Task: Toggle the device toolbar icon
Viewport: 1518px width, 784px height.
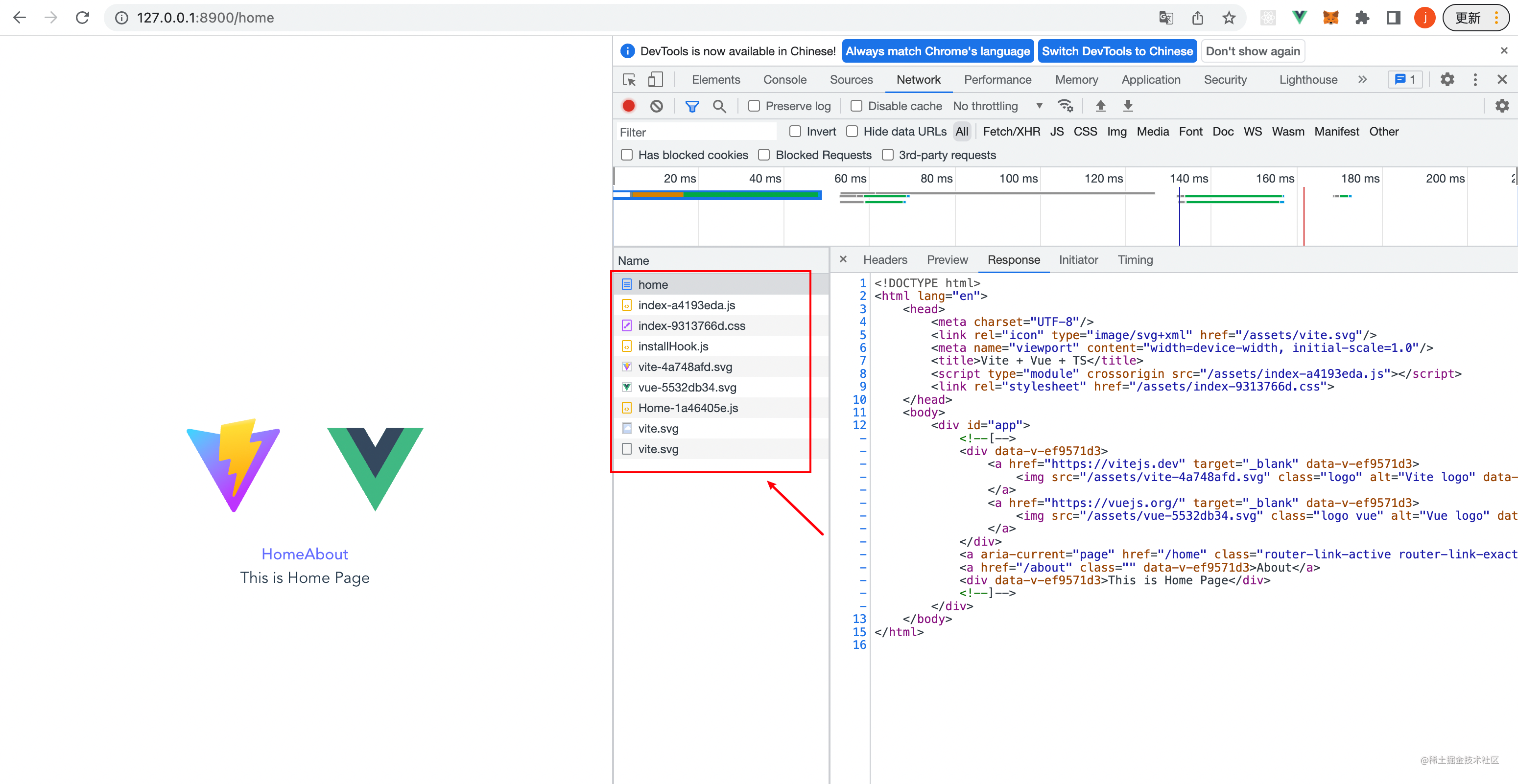Action: pos(655,79)
